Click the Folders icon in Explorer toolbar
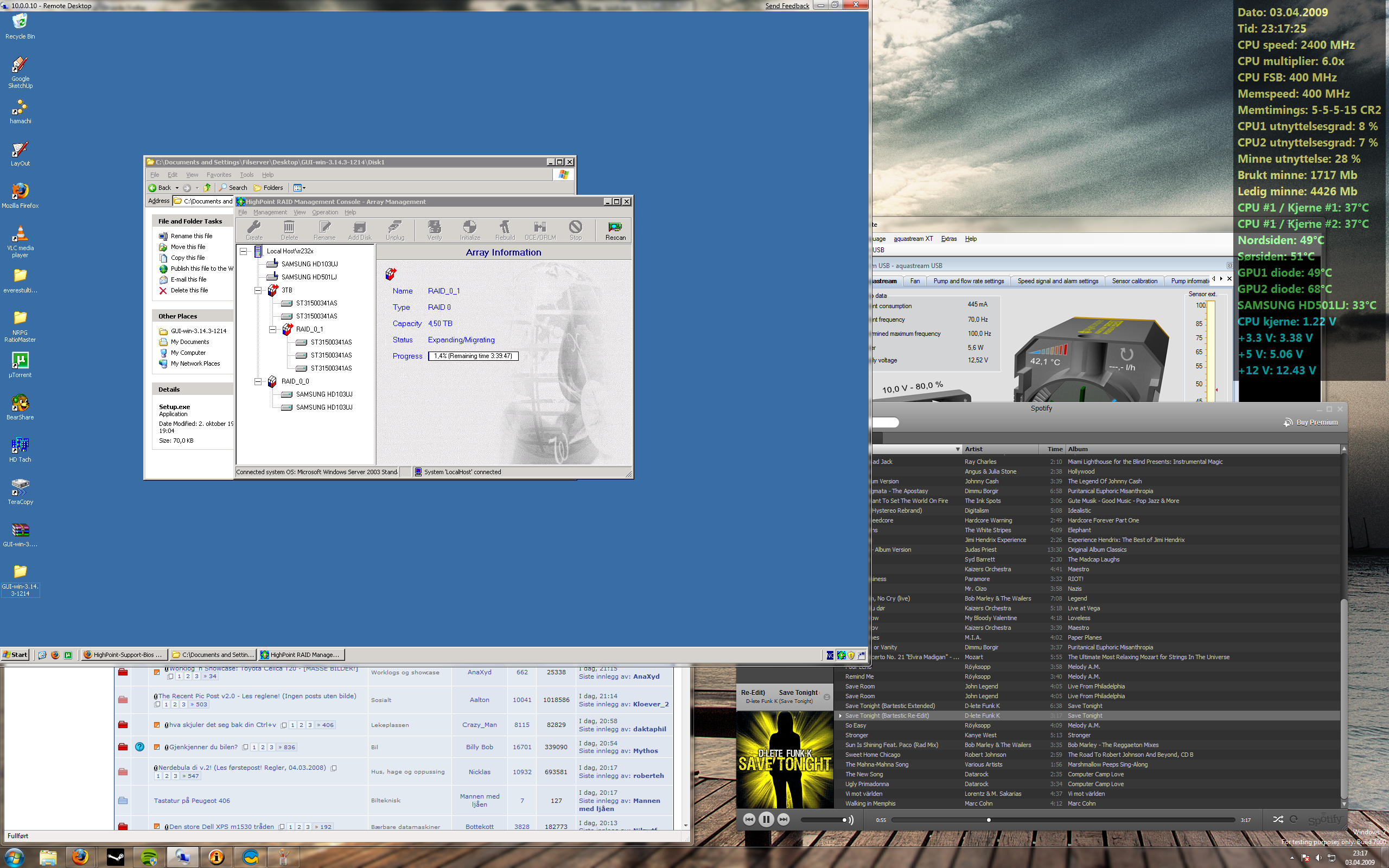The image size is (1389, 868). (x=268, y=188)
